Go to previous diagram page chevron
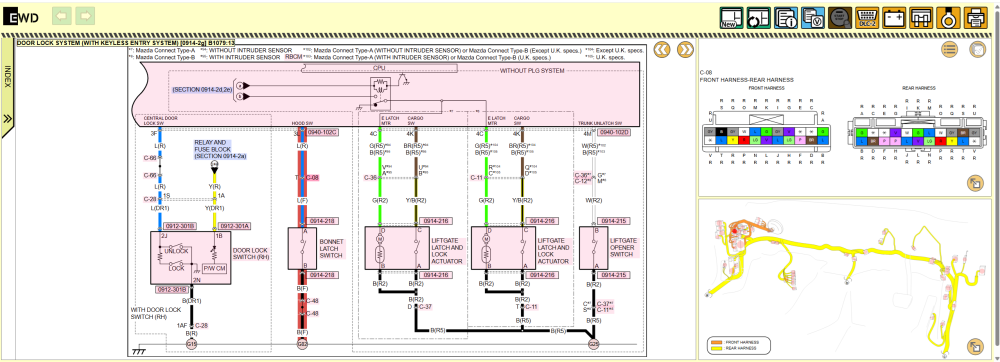Viewport: 1000px width, 362px height. (x=662, y=49)
